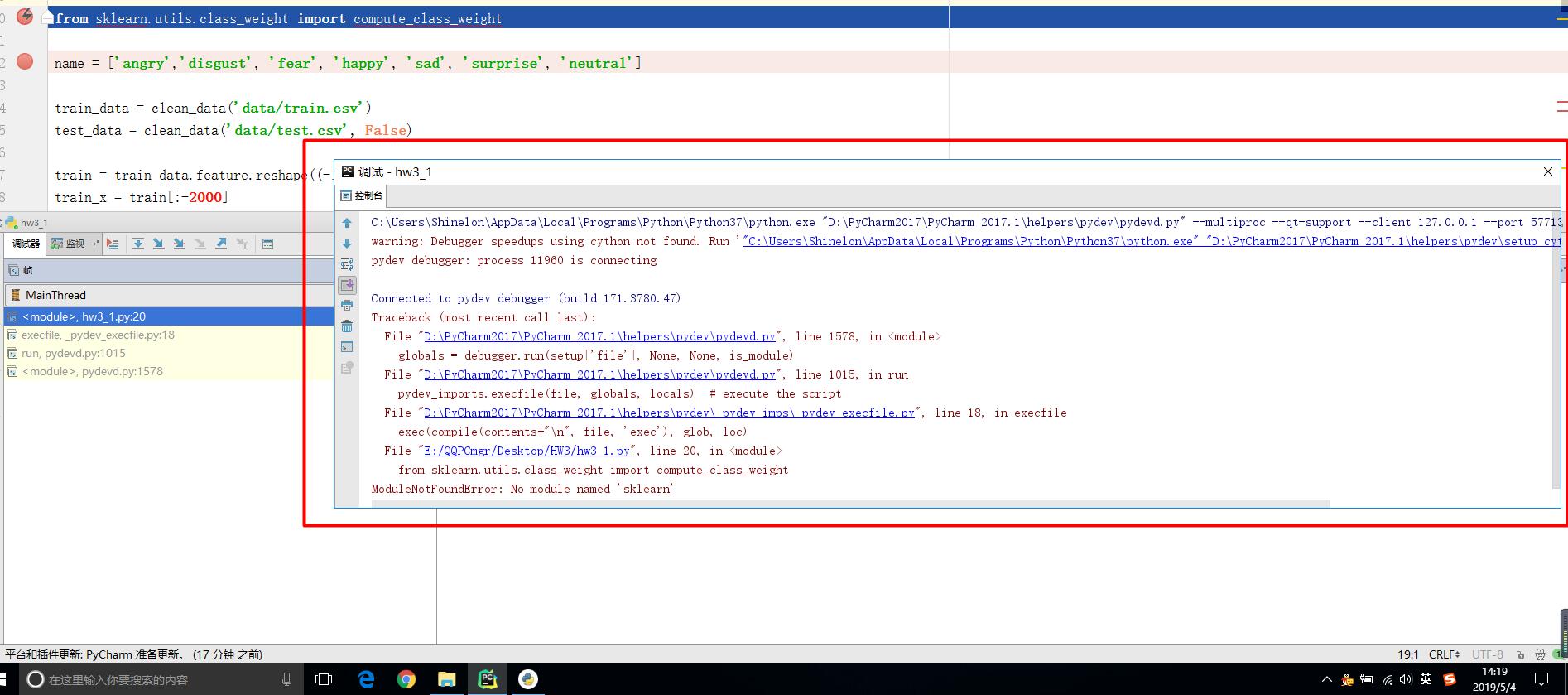Click the python.exe setup_cython command link
The image size is (1568, 695).
1151,241
